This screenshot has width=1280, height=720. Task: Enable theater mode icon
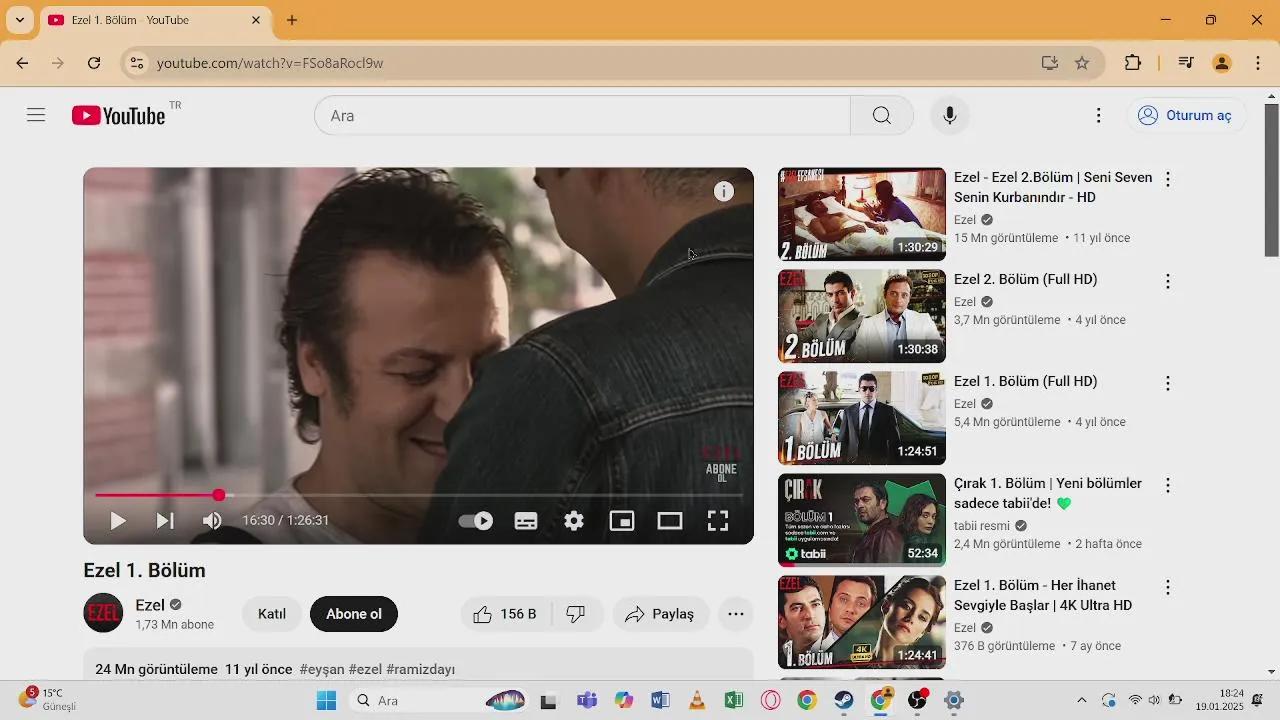[x=670, y=521]
